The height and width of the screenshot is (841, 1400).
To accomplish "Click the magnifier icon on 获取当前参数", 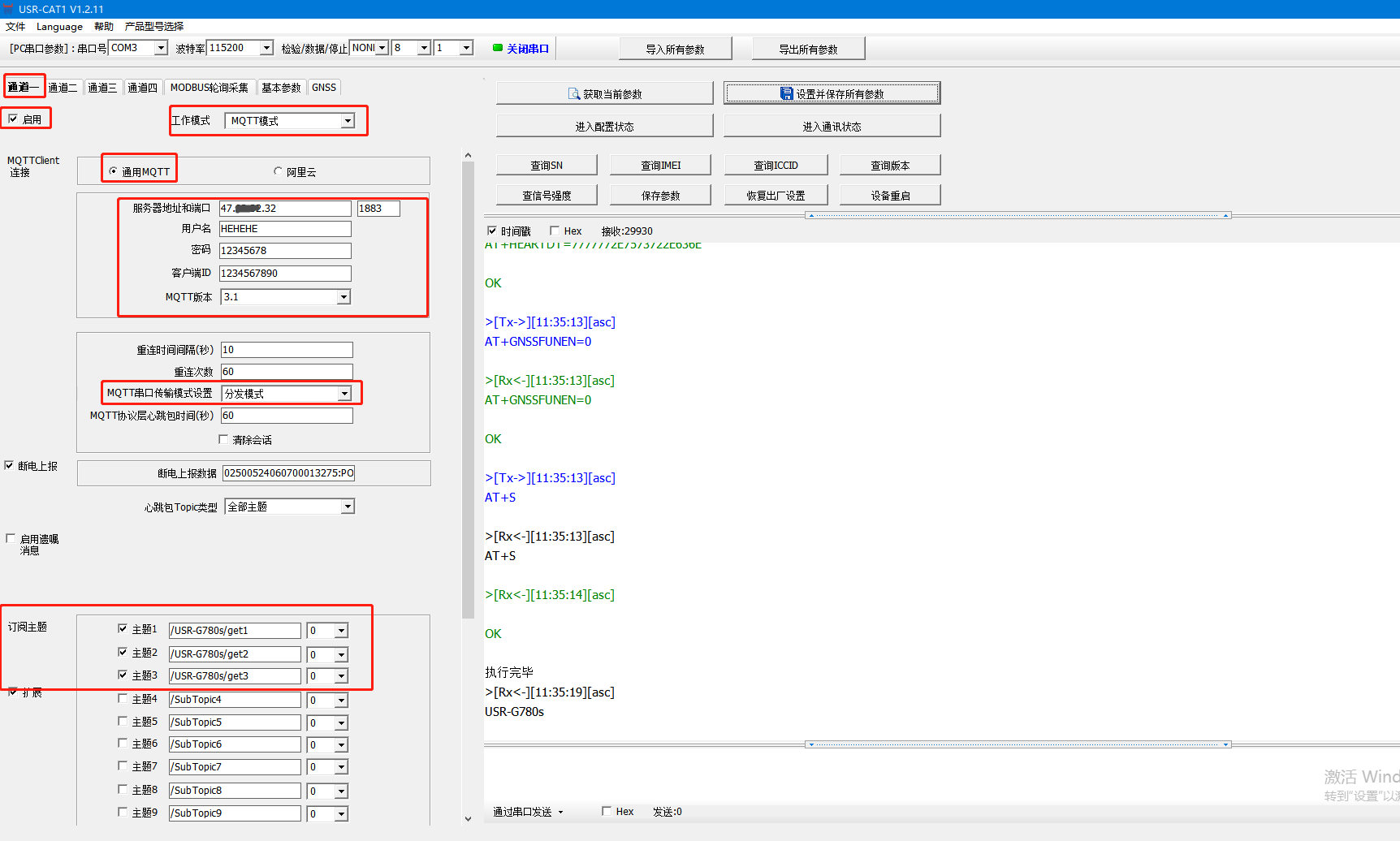I will click(x=574, y=94).
